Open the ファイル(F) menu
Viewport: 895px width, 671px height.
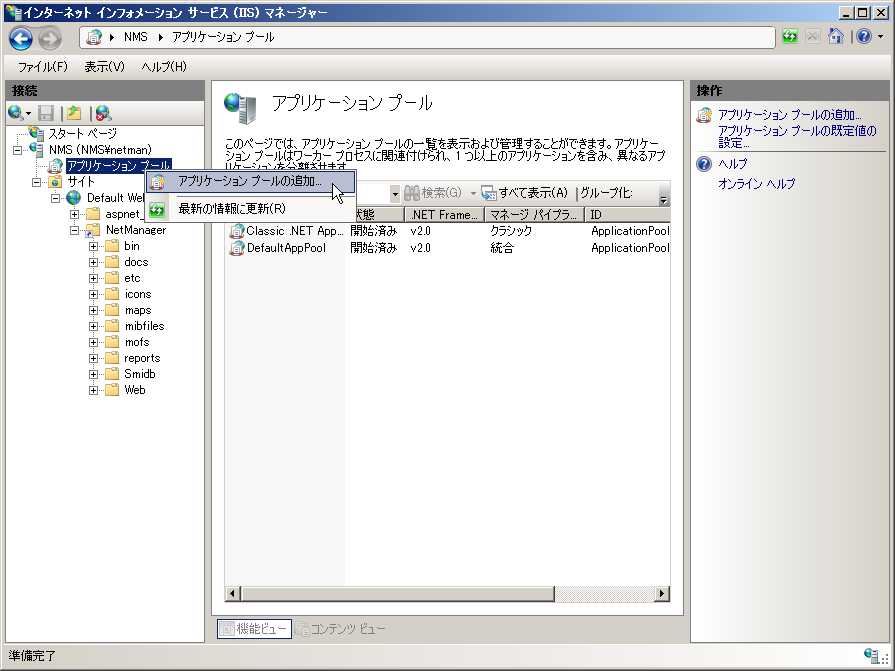point(43,67)
